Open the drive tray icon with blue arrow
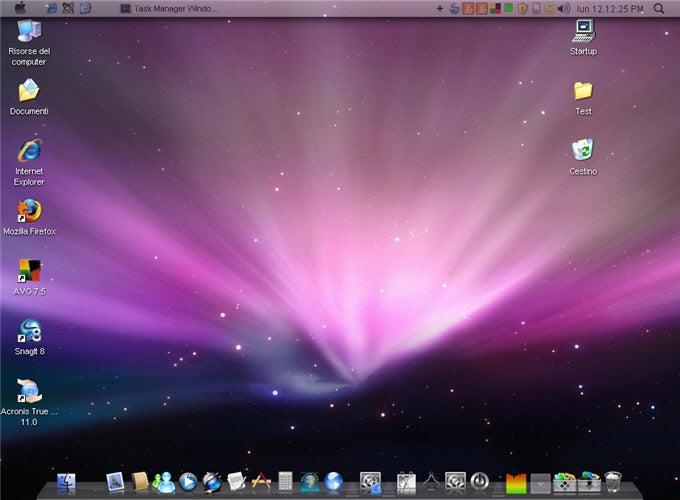This screenshot has height=500, width=680. click(x=590, y=482)
